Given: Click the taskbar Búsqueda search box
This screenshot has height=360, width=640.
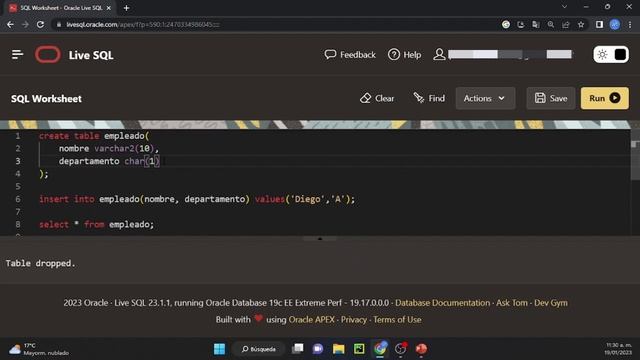Looking at the screenshot, I should click(x=258, y=349).
